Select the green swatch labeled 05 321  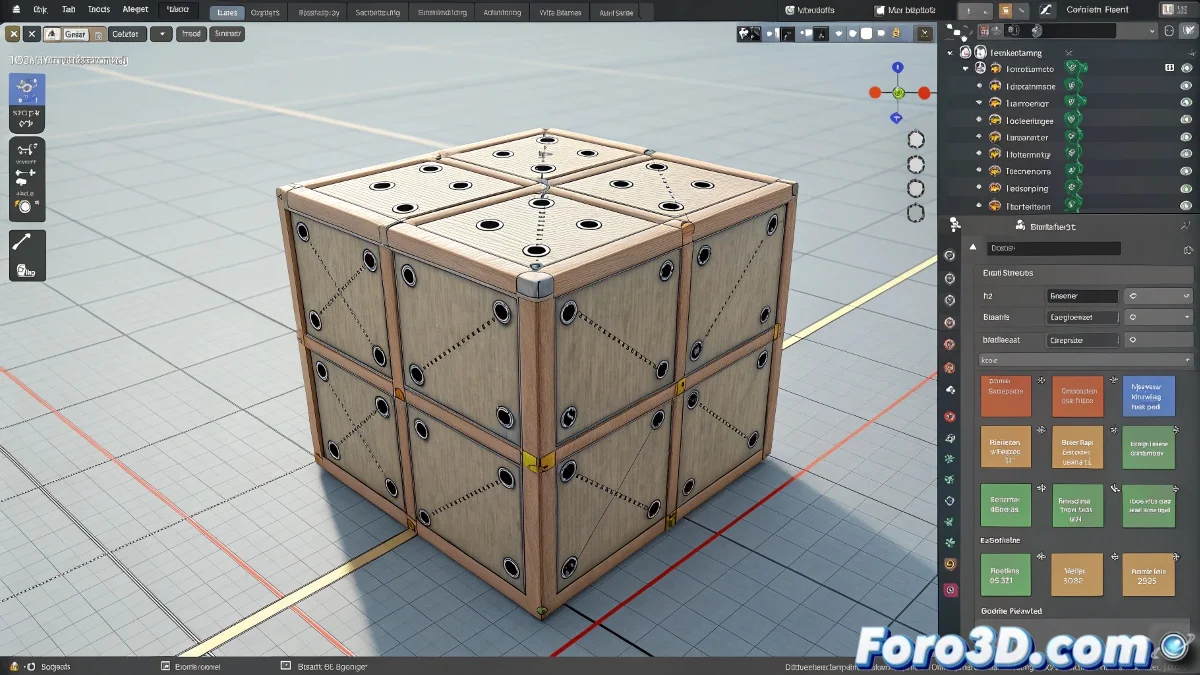point(1004,574)
